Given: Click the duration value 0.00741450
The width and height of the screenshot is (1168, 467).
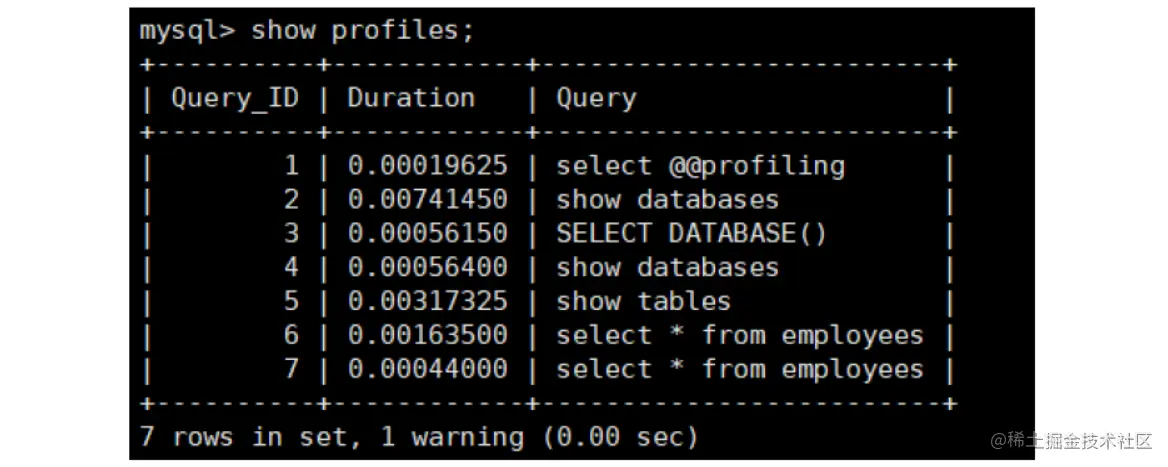Looking at the screenshot, I should click(x=427, y=200).
